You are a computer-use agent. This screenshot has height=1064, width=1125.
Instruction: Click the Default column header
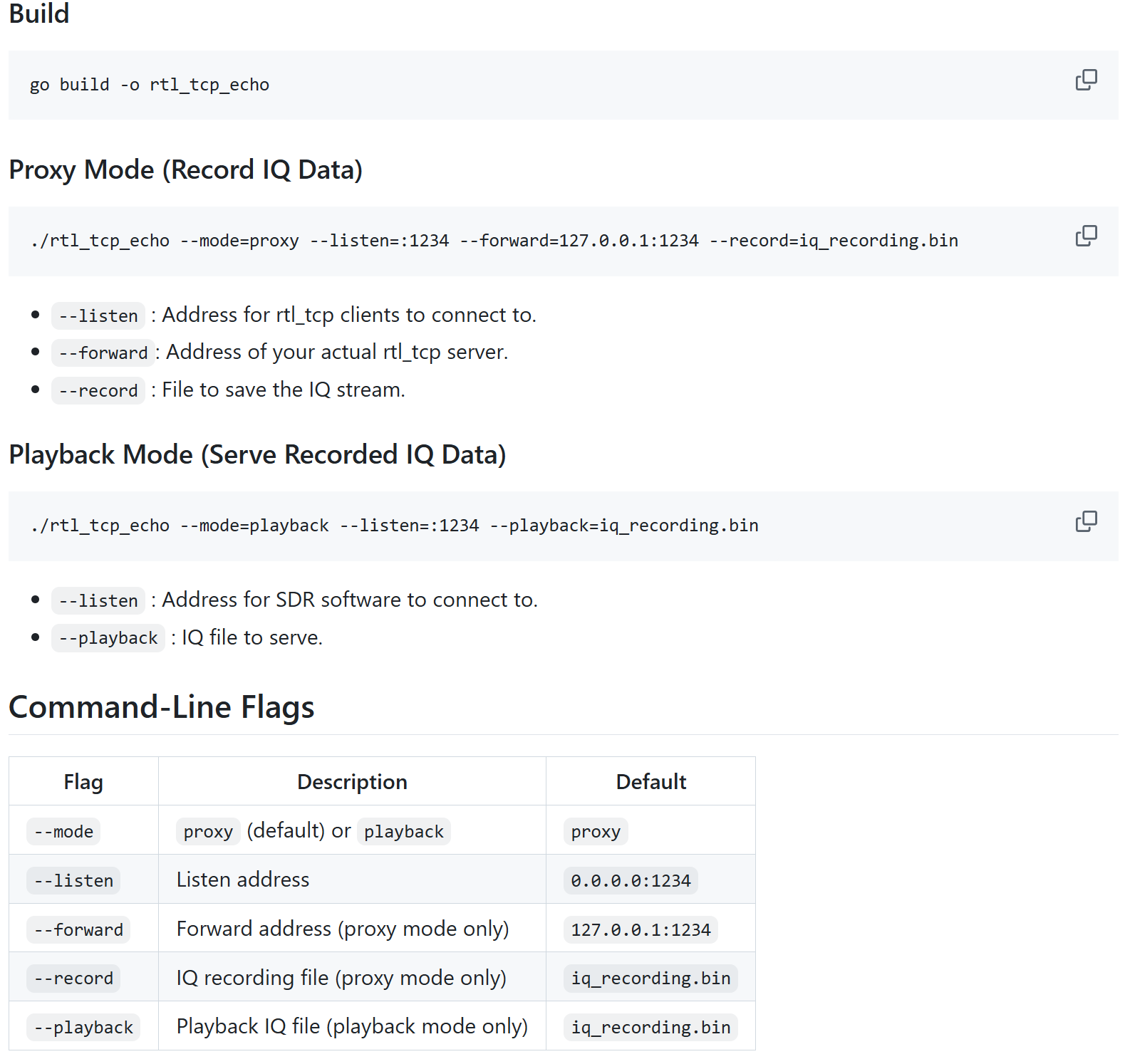point(651,782)
